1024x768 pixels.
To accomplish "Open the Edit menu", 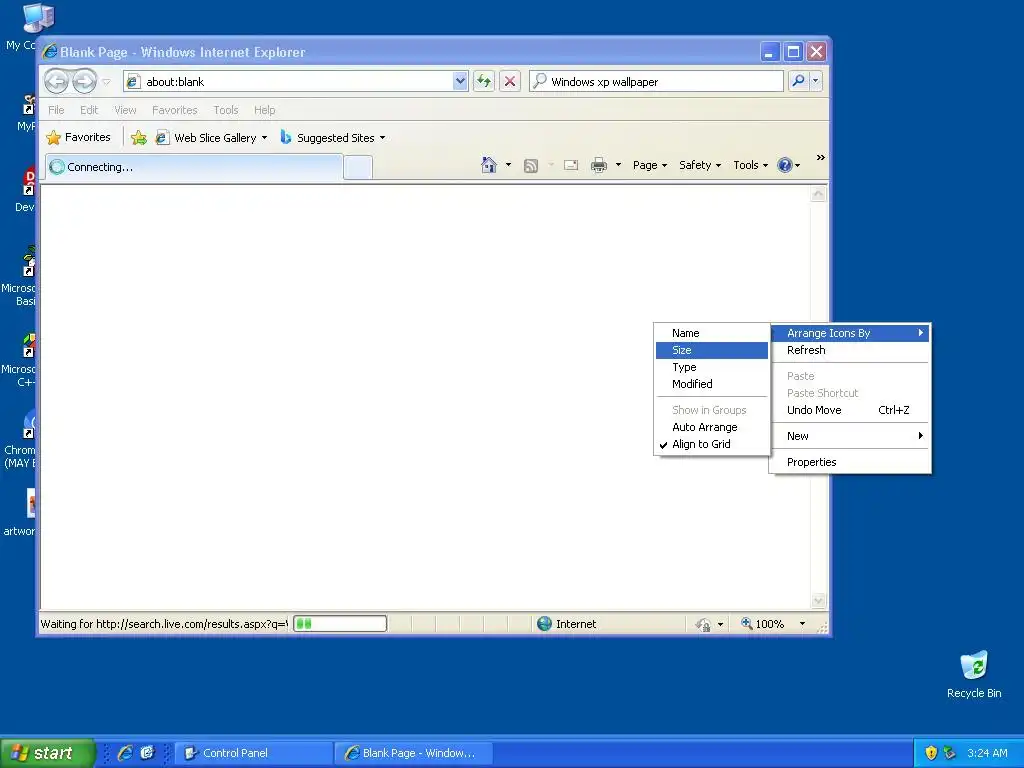I will tap(89, 110).
